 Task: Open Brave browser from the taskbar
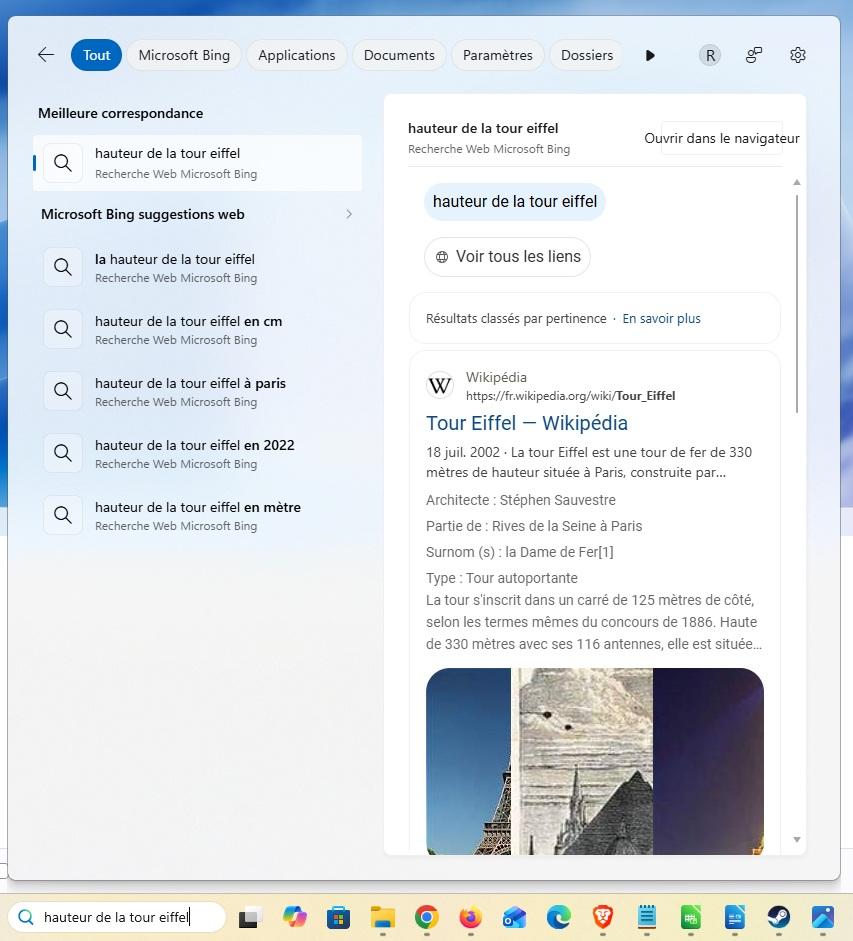(603, 917)
